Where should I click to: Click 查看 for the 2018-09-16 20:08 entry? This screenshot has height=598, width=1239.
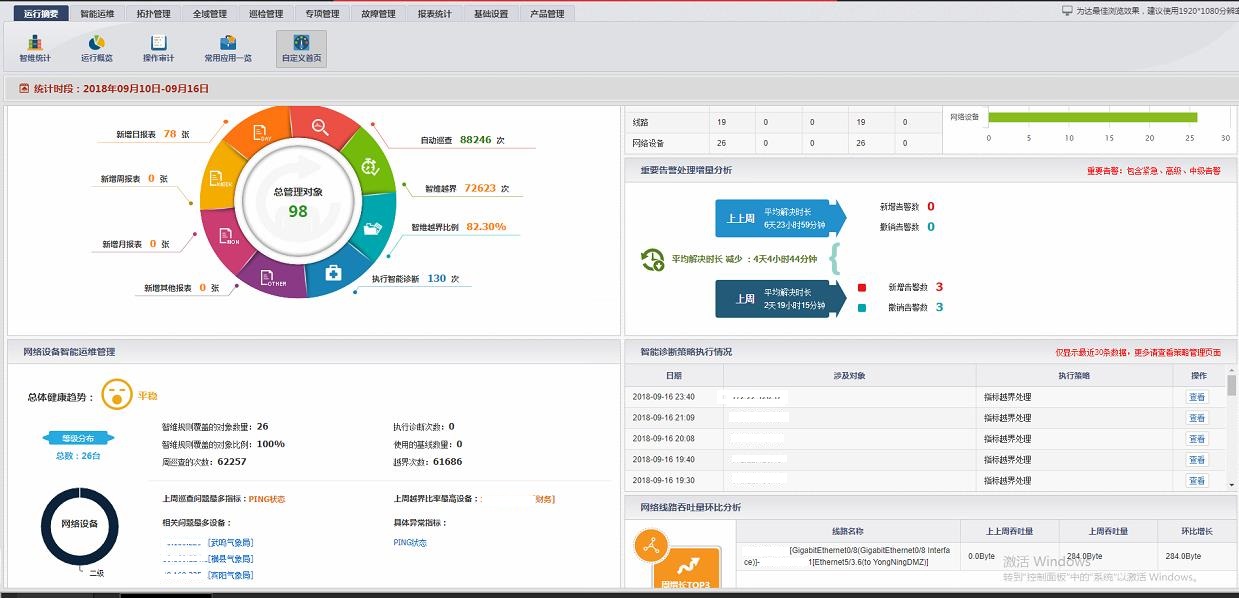[x=1196, y=439]
